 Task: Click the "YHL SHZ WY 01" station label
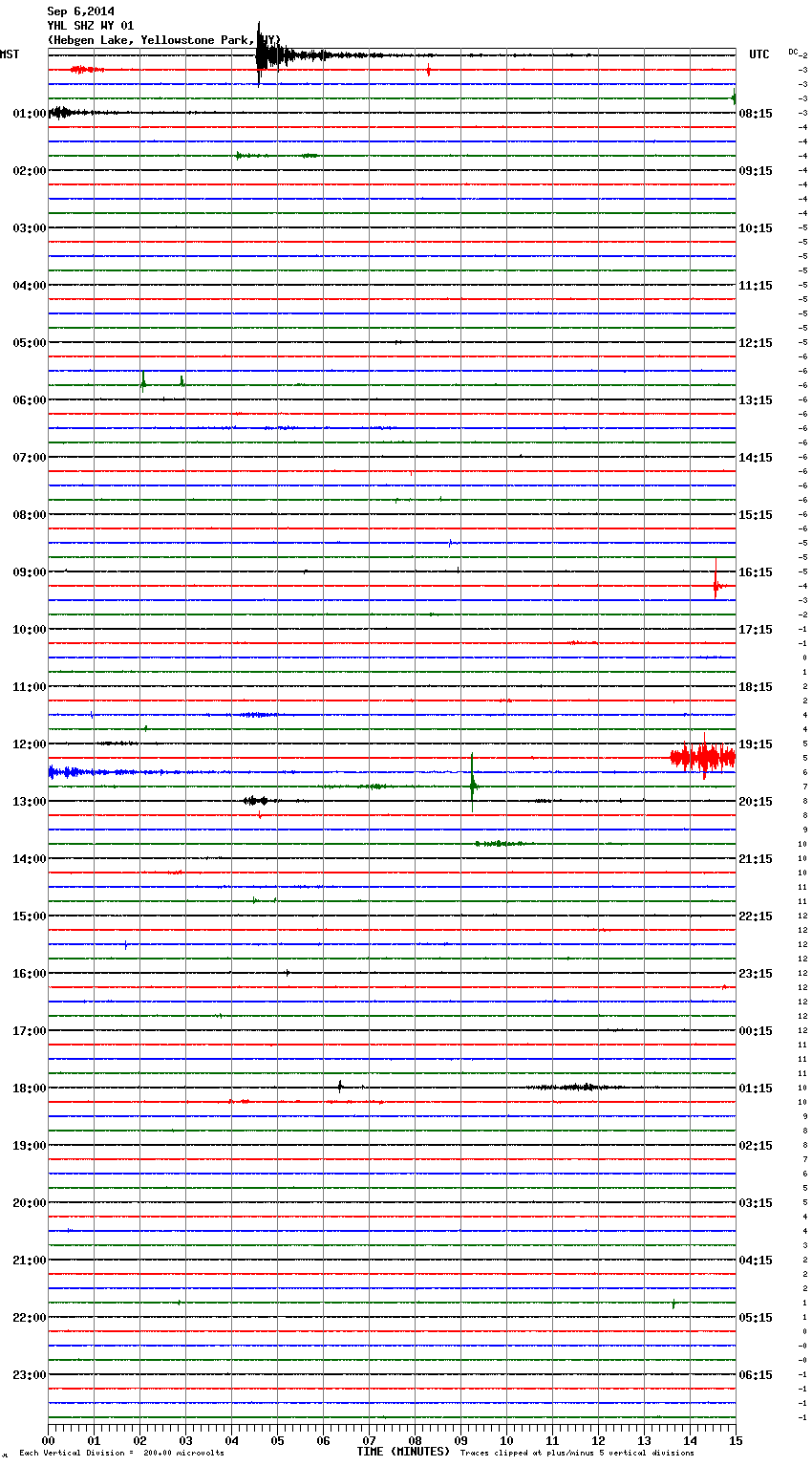click(91, 26)
